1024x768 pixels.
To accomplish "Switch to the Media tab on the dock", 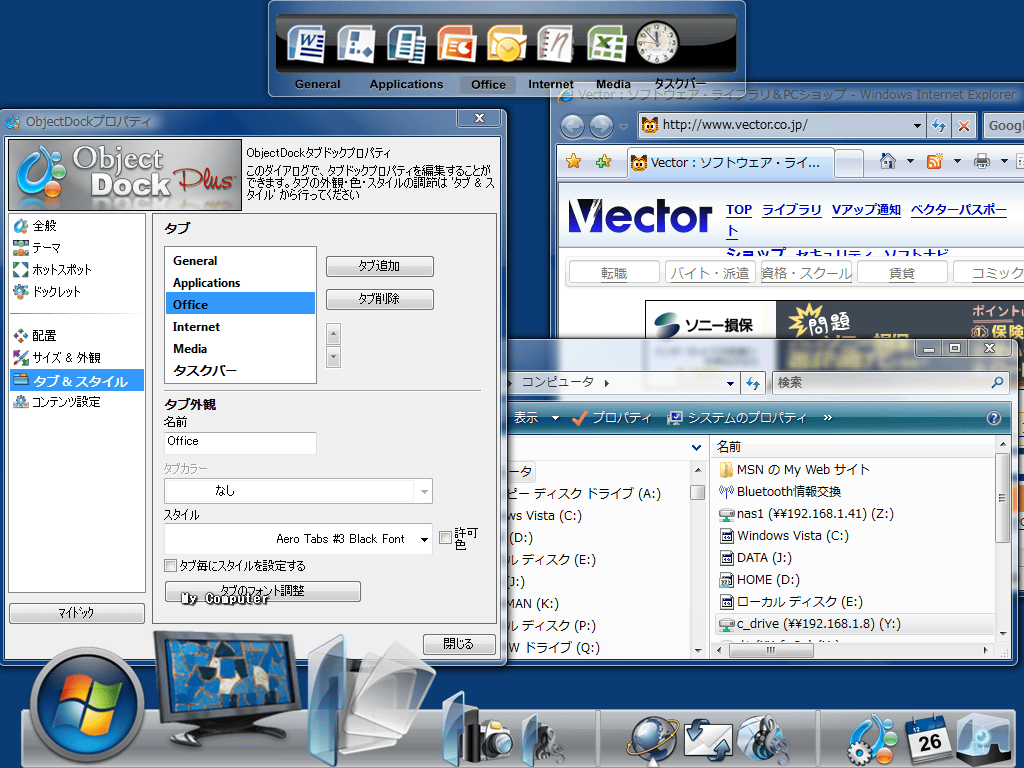I will [613, 84].
